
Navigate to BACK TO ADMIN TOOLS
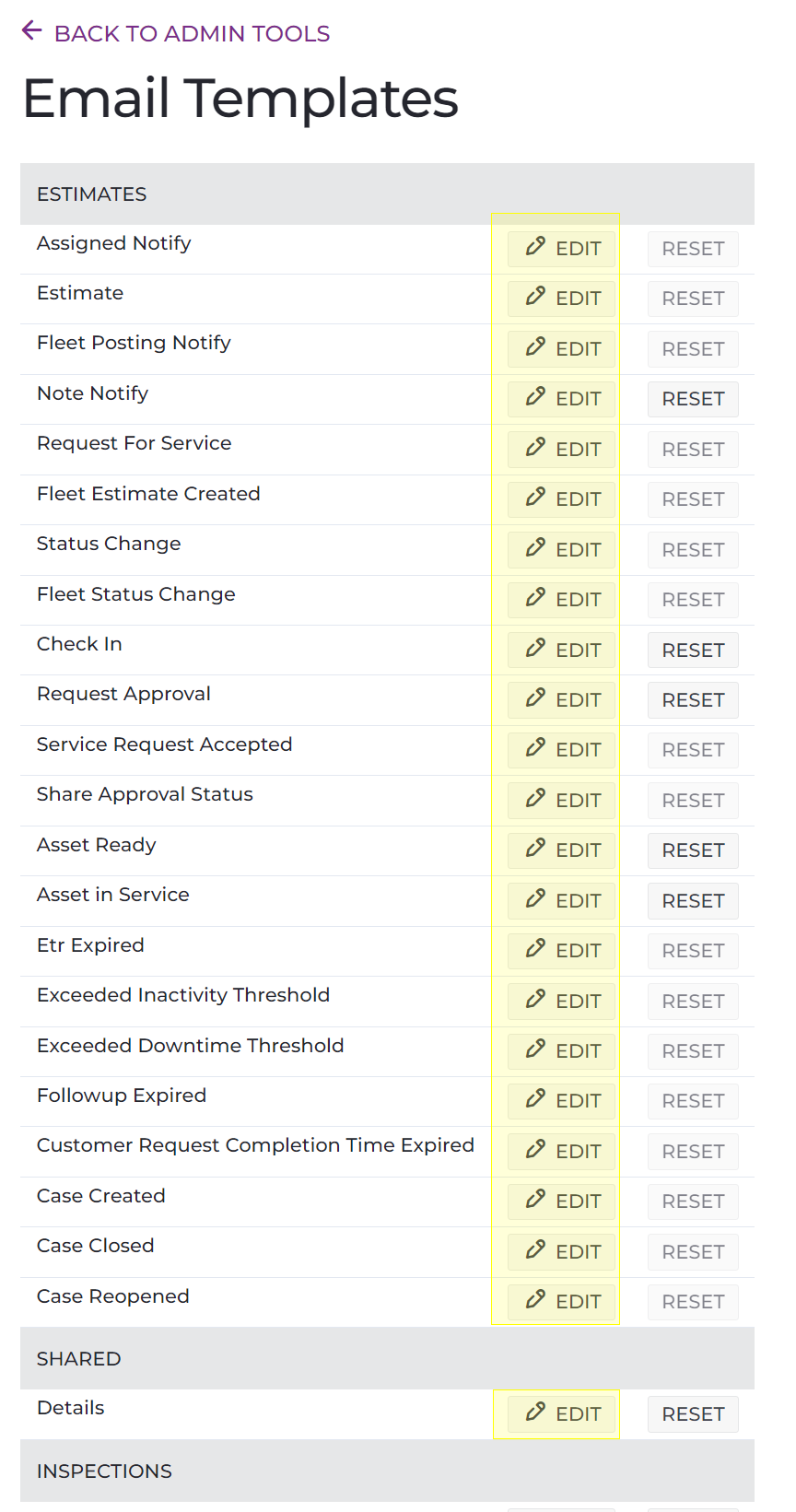pyautogui.click(x=191, y=34)
